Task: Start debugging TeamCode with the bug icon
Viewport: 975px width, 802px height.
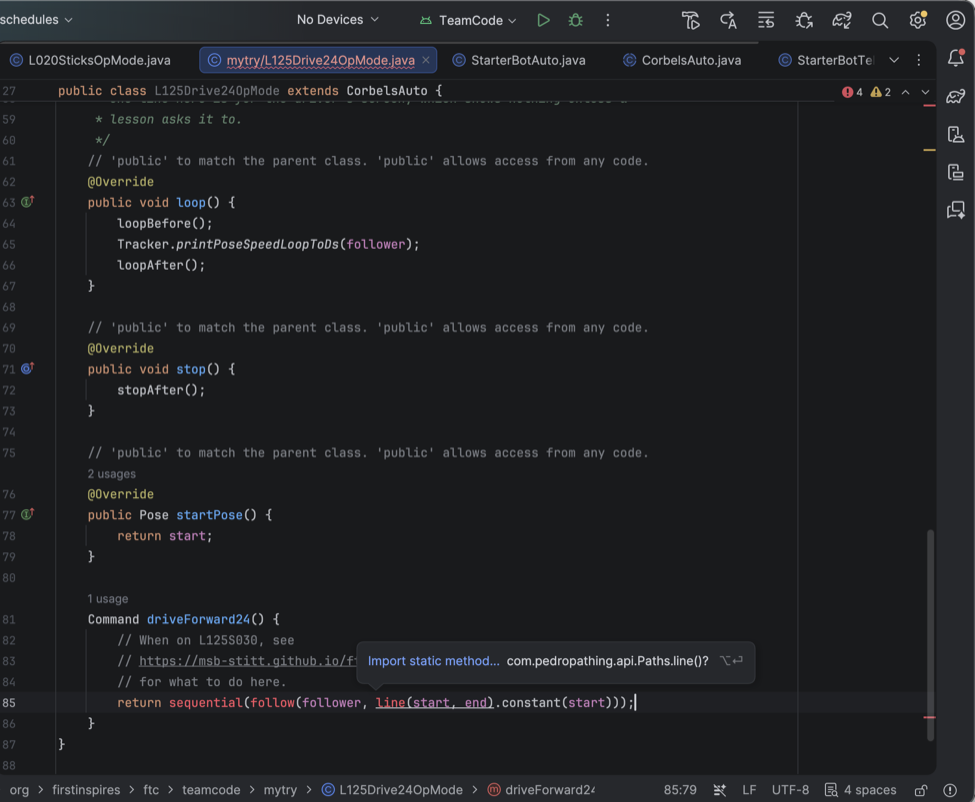Action: tap(576, 21)
